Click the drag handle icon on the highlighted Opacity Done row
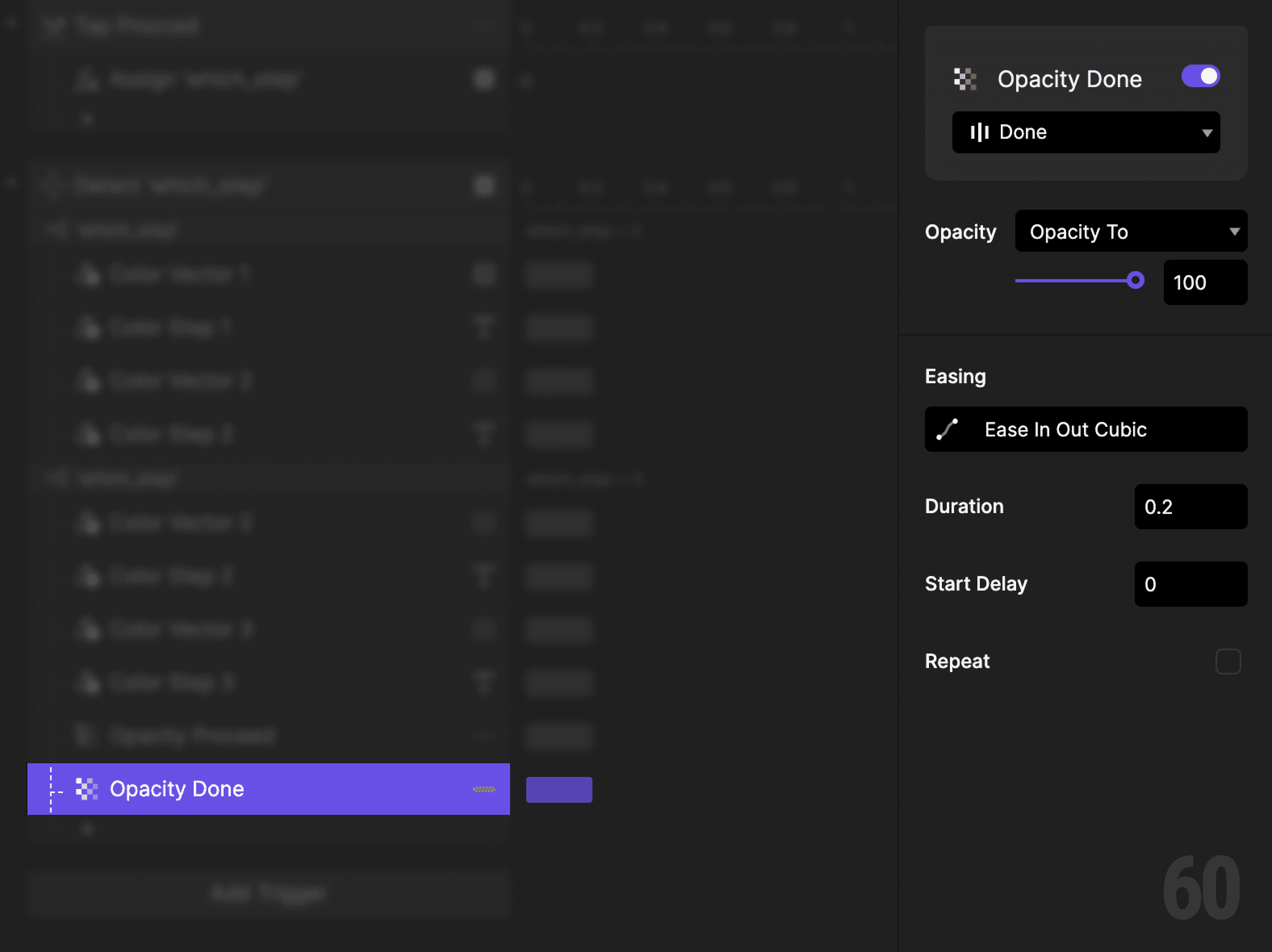 coord(483,789)
